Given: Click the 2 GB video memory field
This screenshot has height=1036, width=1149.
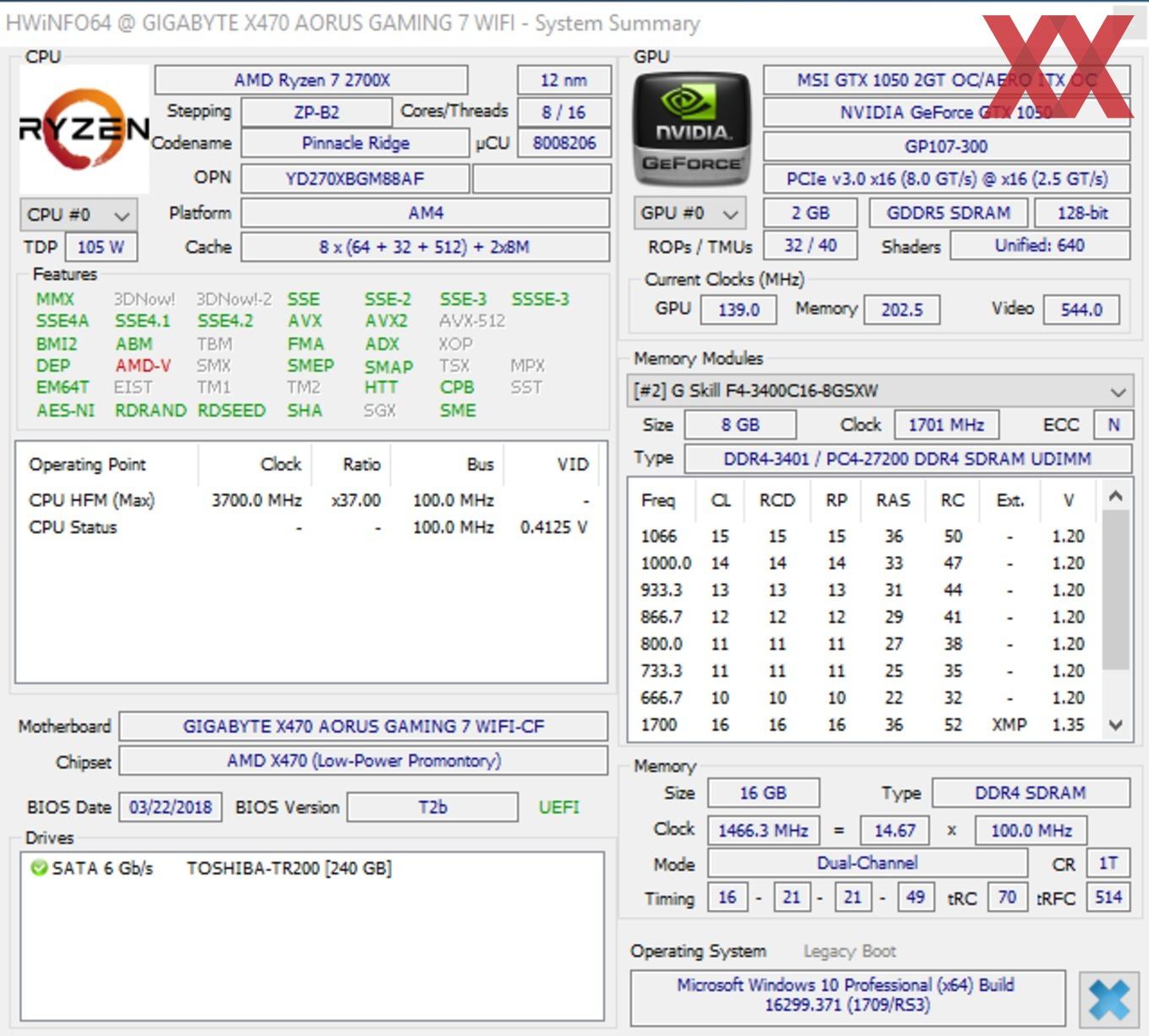Looking at the screenshot, I should [810, 213].
